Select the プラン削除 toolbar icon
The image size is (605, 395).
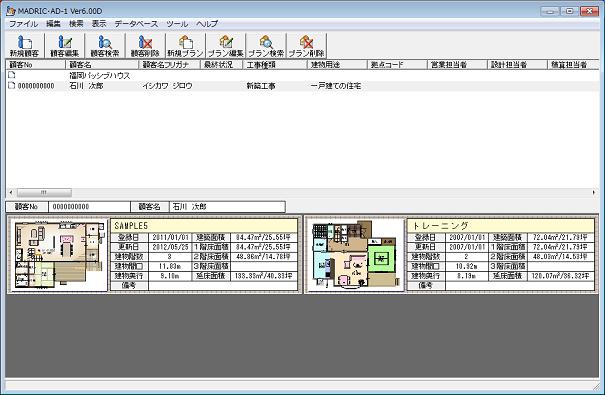306,46
